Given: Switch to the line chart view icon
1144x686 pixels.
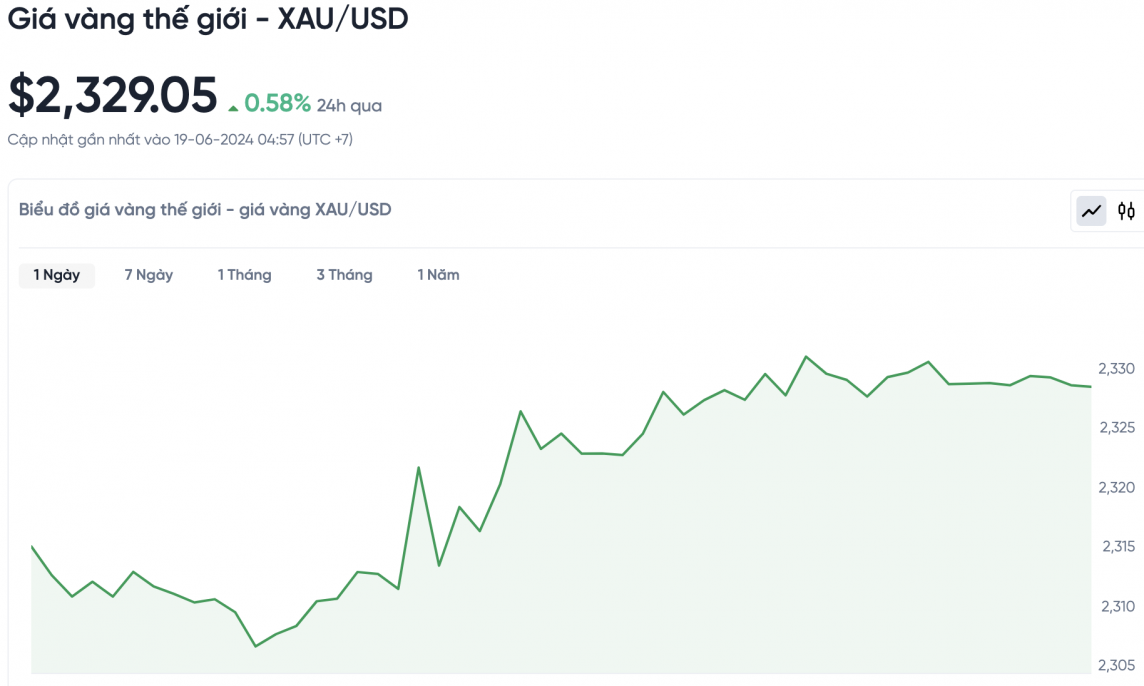Looking at the screenshot, I should [x=1091, y=211].
